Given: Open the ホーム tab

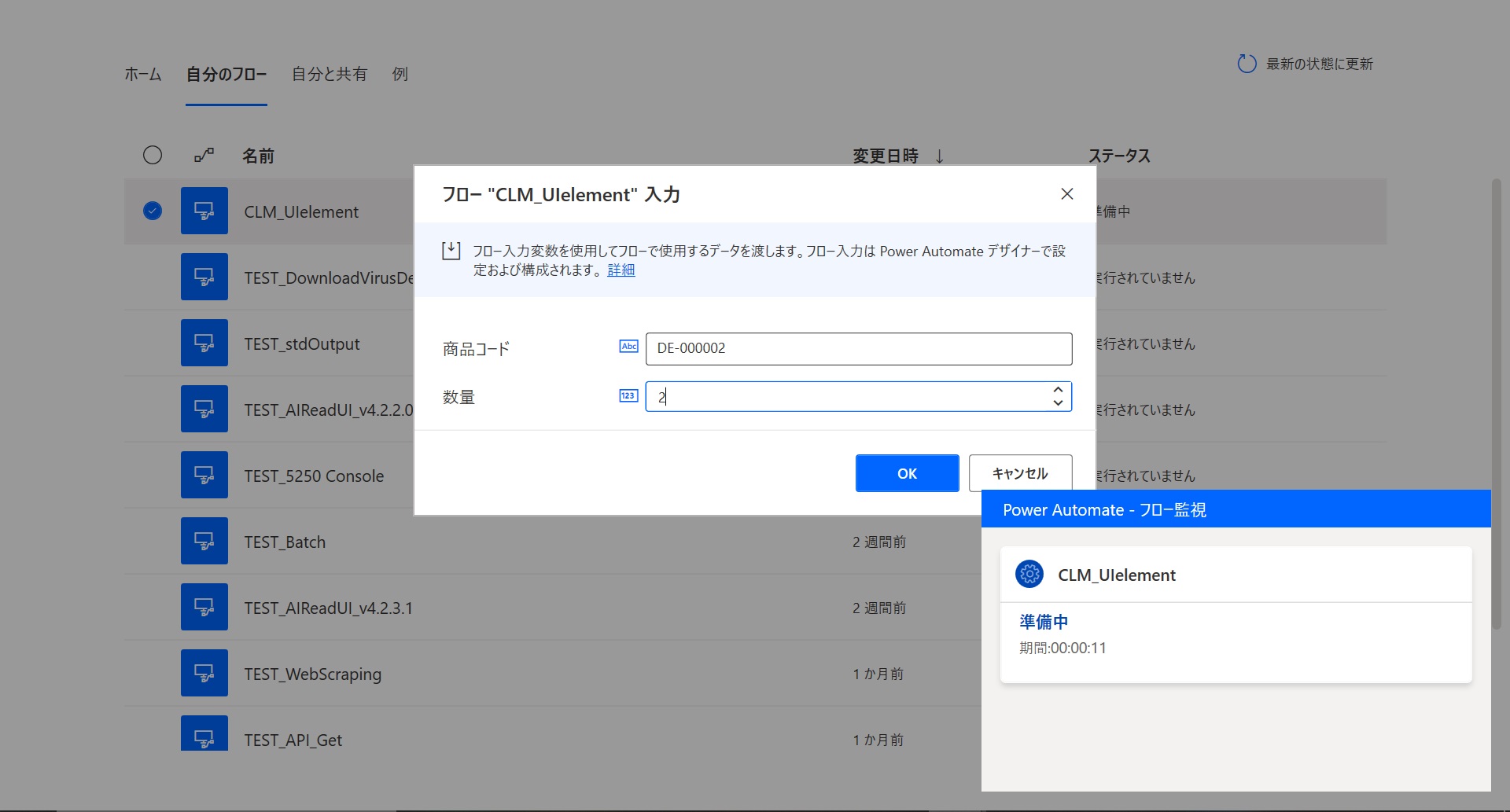Looking at the screenshot, I should point(143,74).
